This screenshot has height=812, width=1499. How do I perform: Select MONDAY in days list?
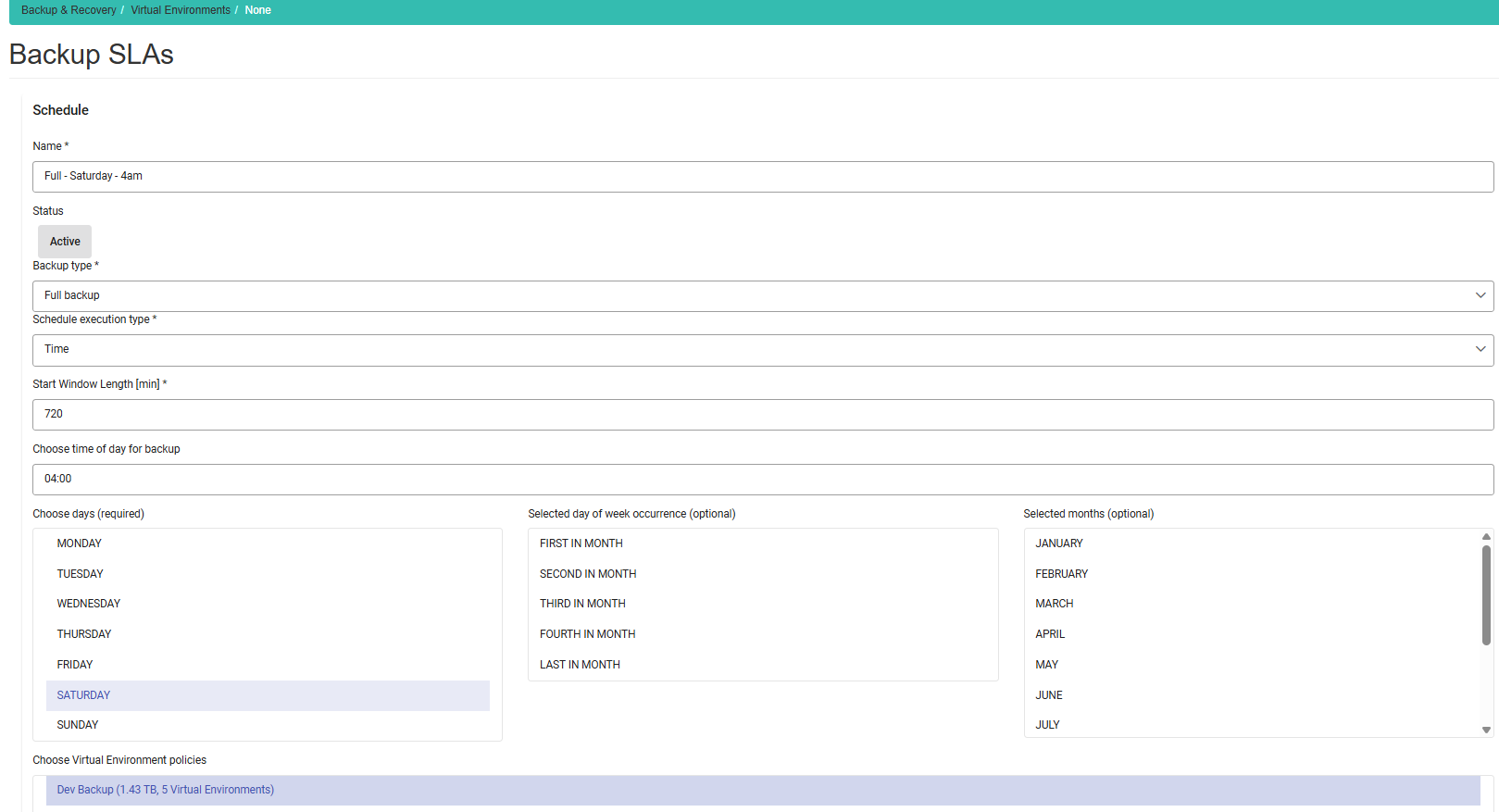(x=268, y=543)
